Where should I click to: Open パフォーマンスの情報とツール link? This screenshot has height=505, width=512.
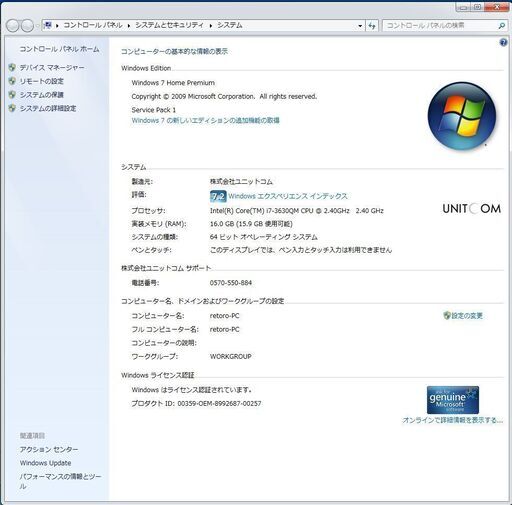pyautogui.click(x=60, y=481)
